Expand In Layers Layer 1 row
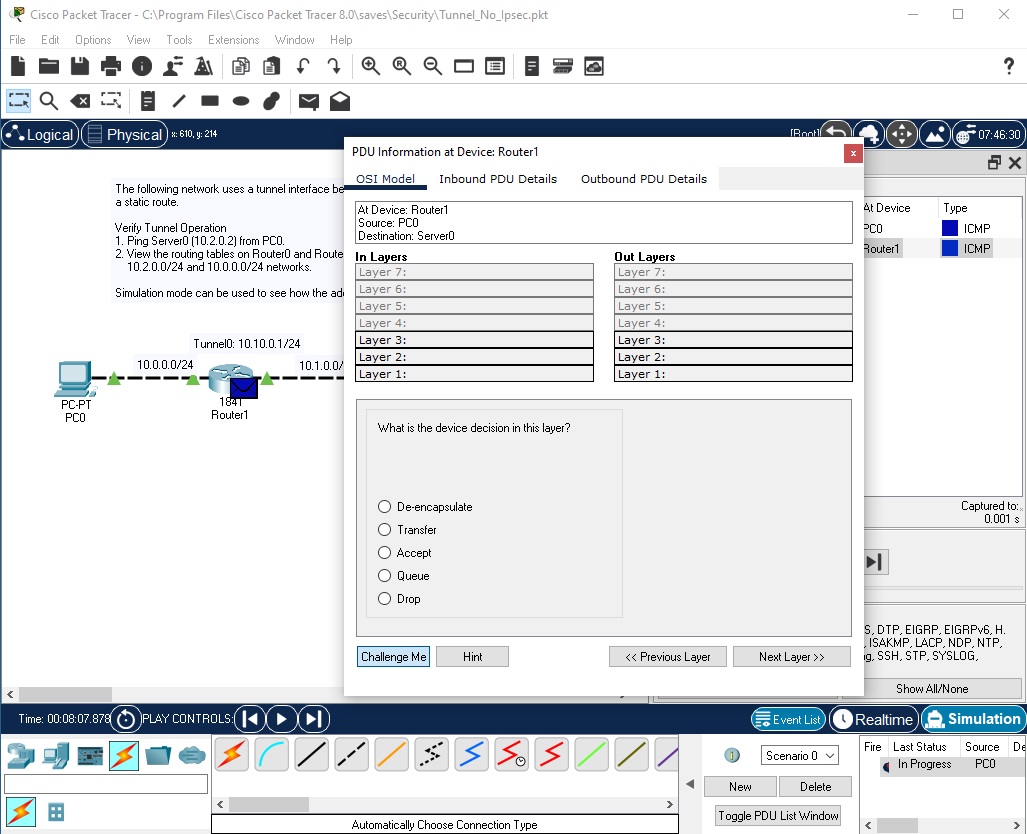1027x834 pixels. (474, 374)
